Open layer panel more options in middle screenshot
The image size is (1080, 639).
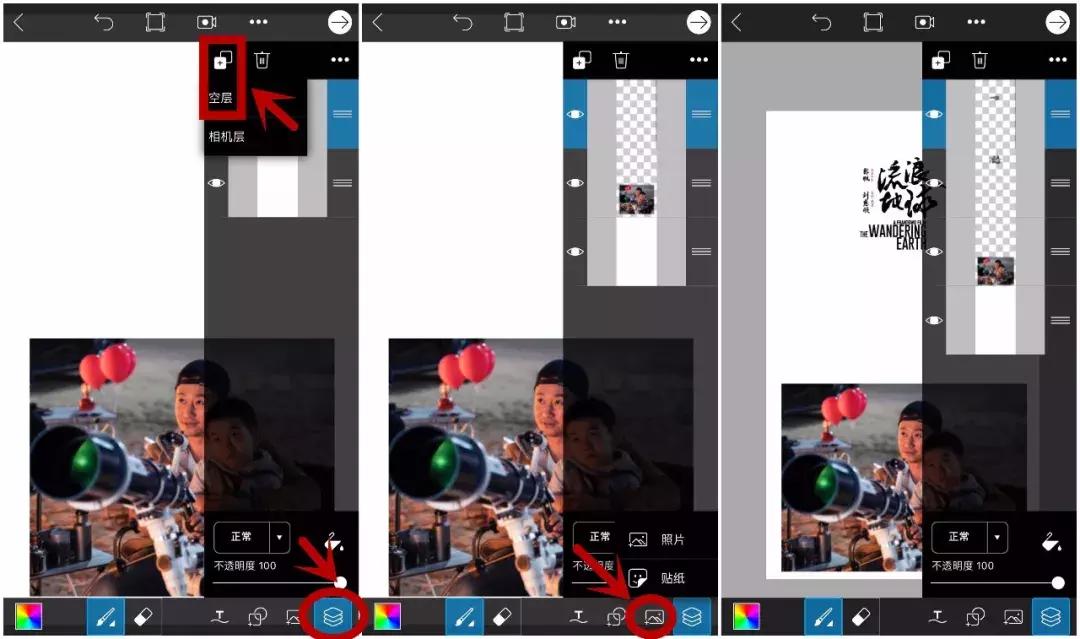(x=699, y=60)
